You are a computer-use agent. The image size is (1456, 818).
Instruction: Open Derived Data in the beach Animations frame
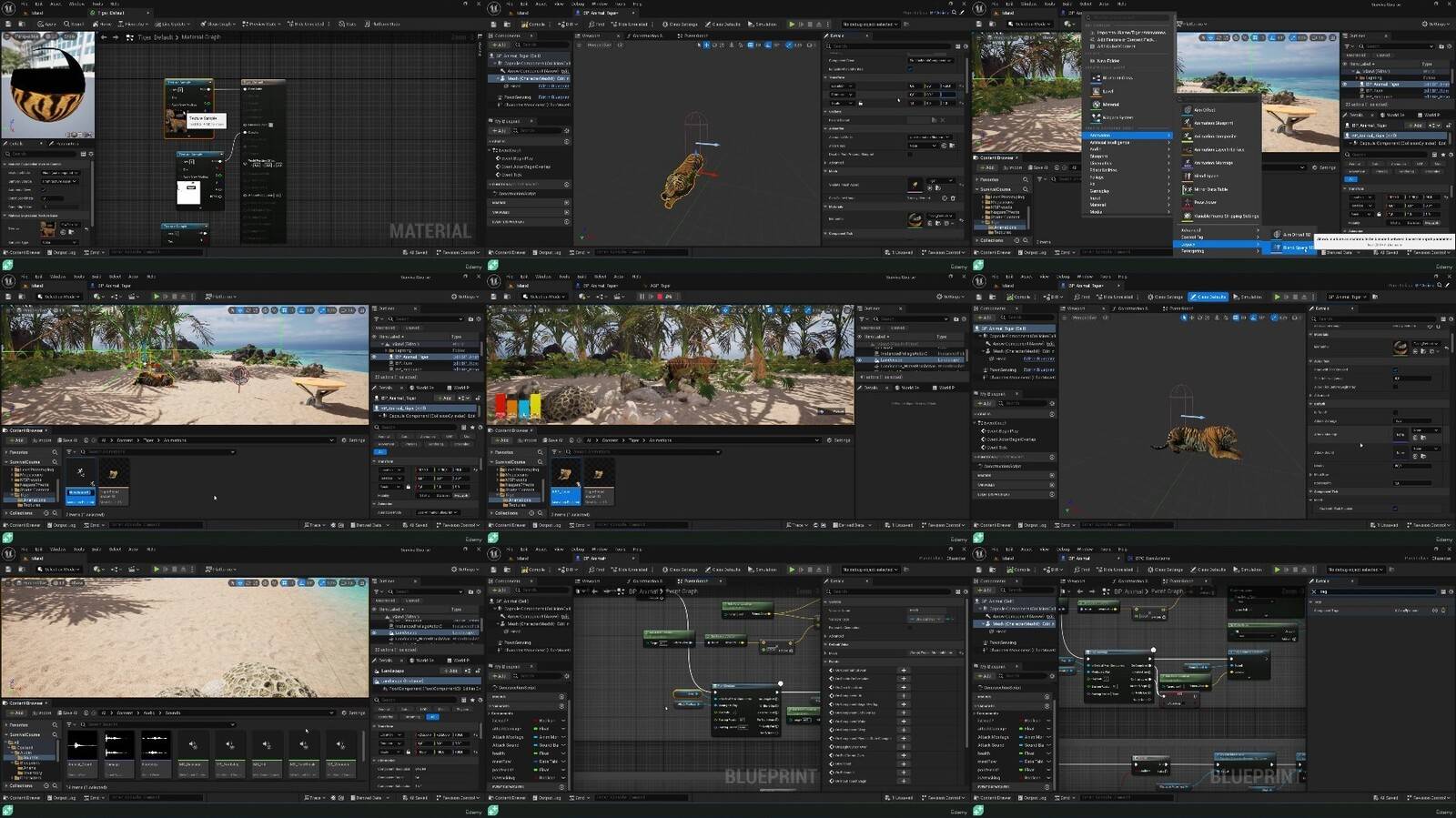point(369,525)
